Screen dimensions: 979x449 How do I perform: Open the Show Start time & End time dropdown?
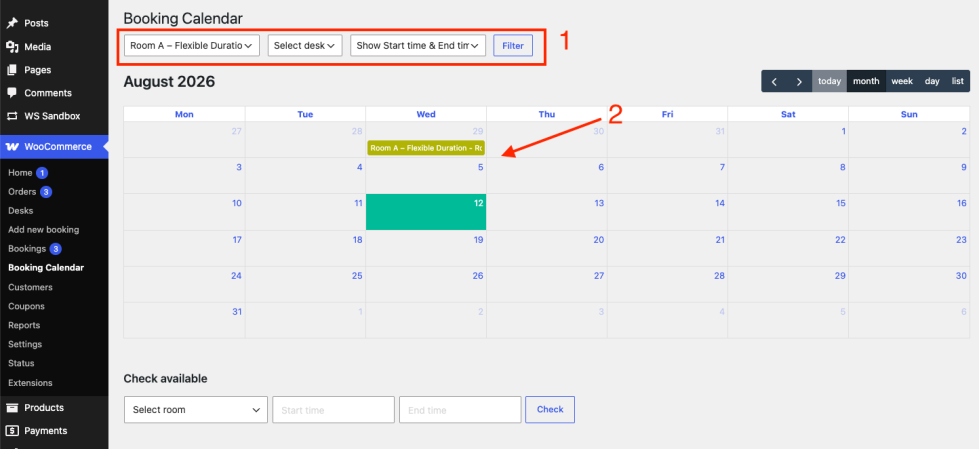coord(418,46)
